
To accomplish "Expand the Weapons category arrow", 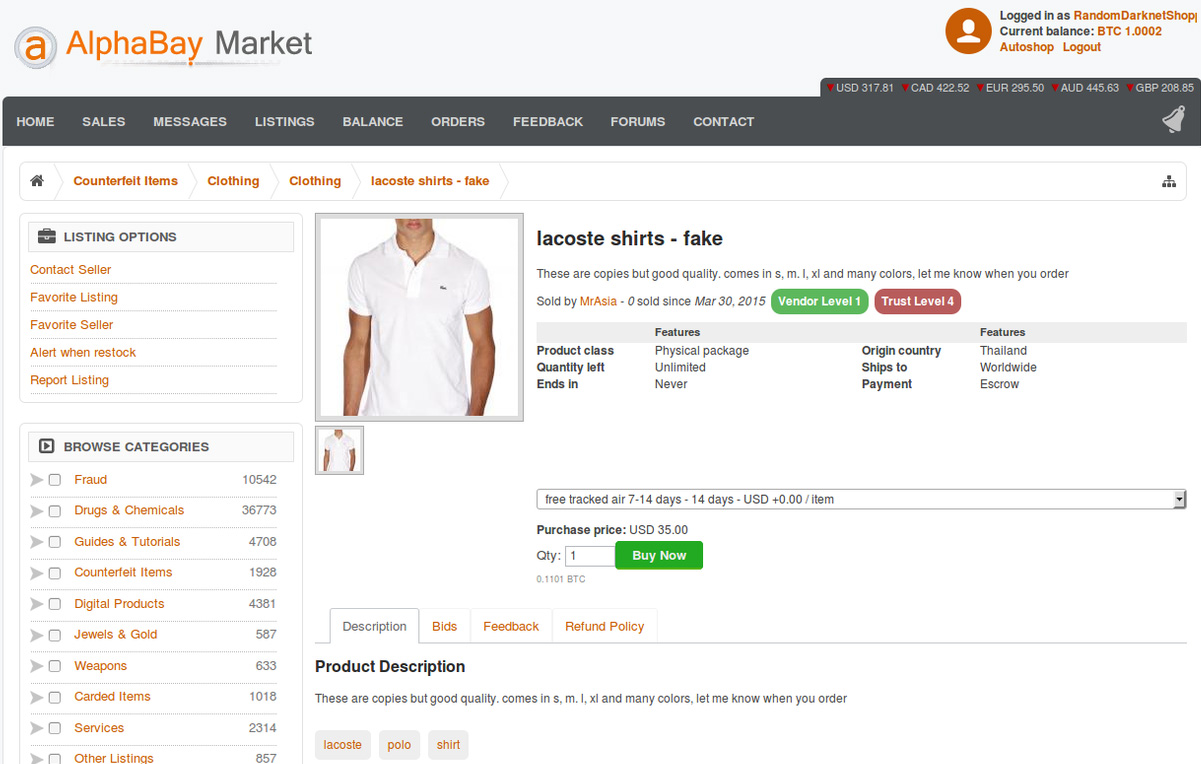I will (37, 666).
